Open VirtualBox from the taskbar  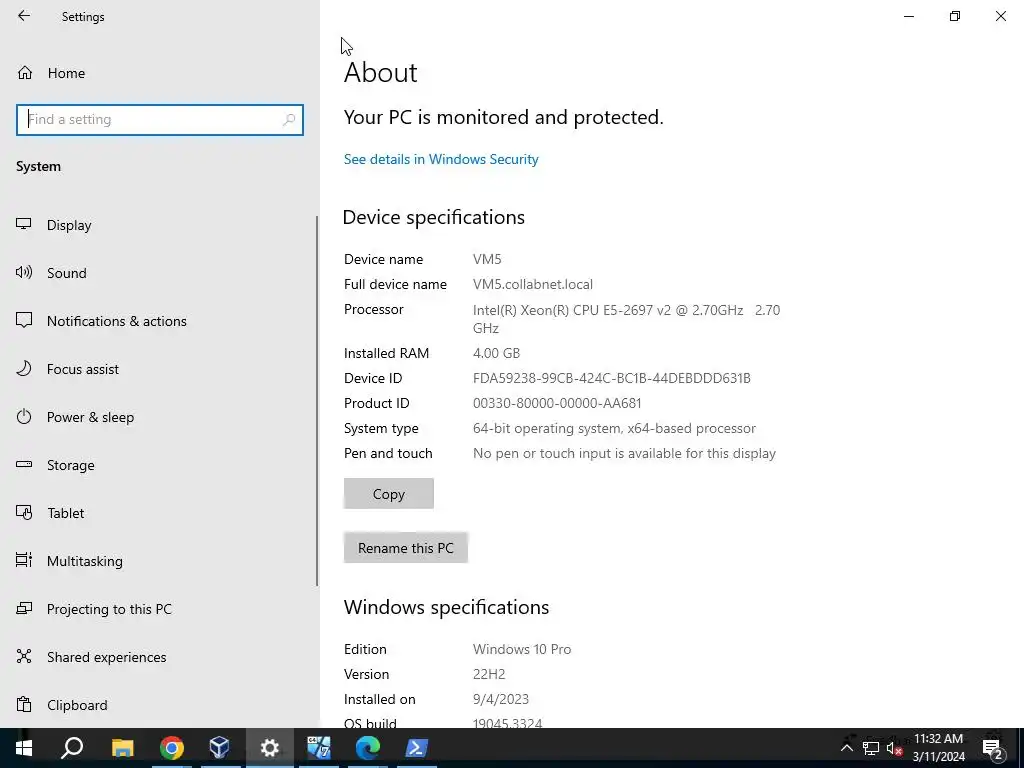(x=219, y=748)
